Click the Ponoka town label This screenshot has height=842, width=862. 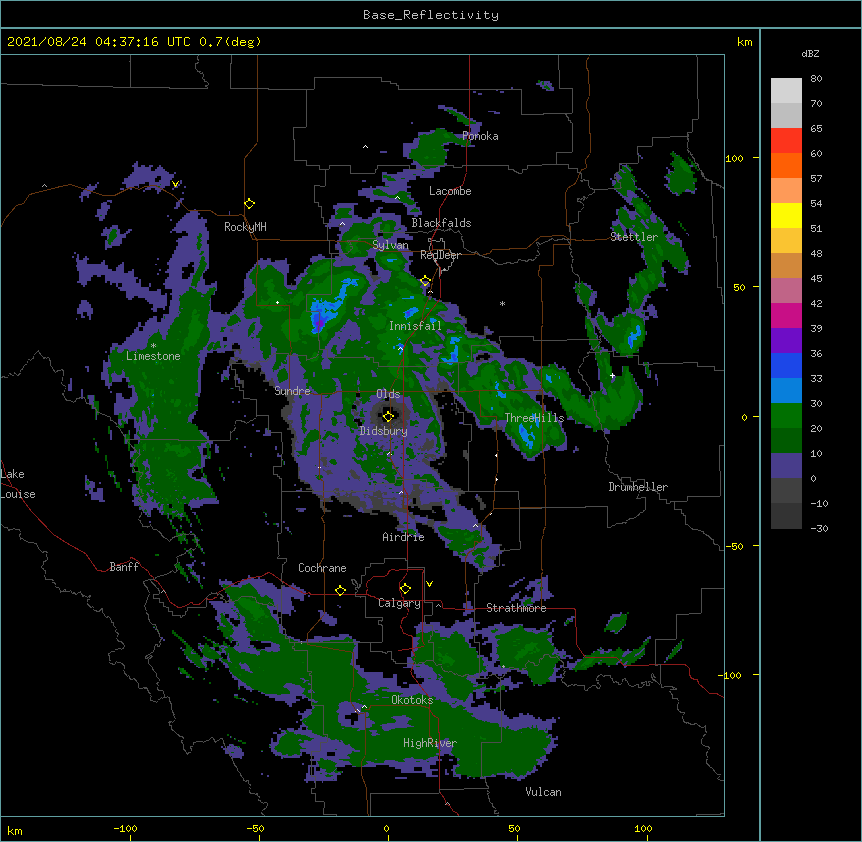(x=480, y=136)
